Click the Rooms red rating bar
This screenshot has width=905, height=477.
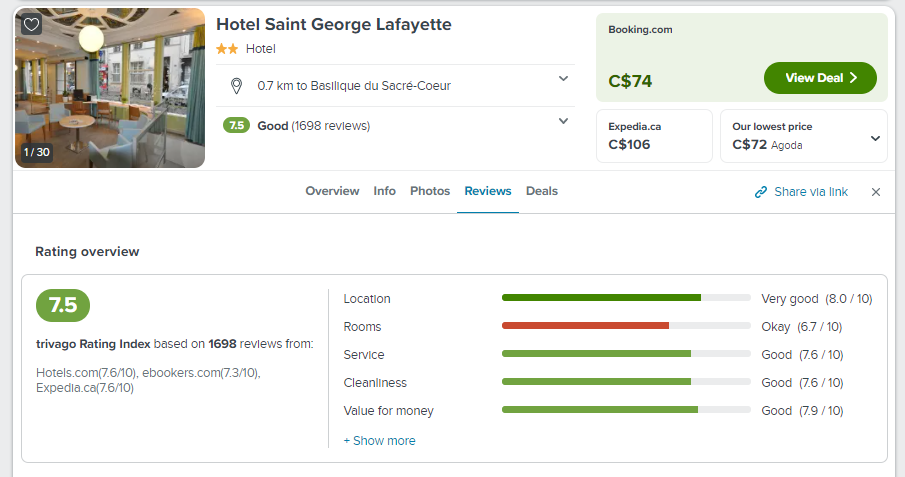click(585, 326)
